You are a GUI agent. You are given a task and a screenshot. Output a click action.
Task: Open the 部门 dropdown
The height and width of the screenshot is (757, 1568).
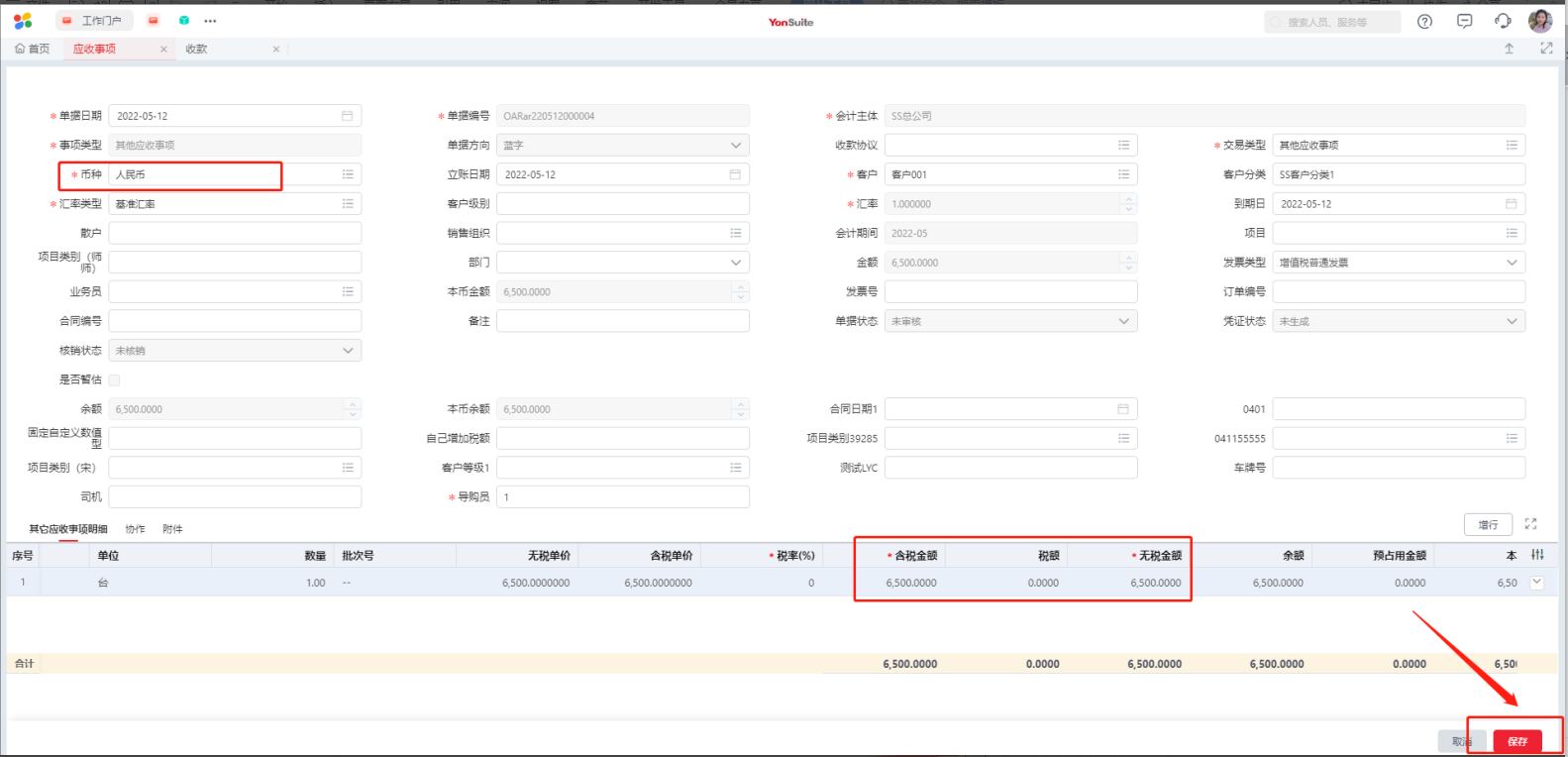pos(735,263)
